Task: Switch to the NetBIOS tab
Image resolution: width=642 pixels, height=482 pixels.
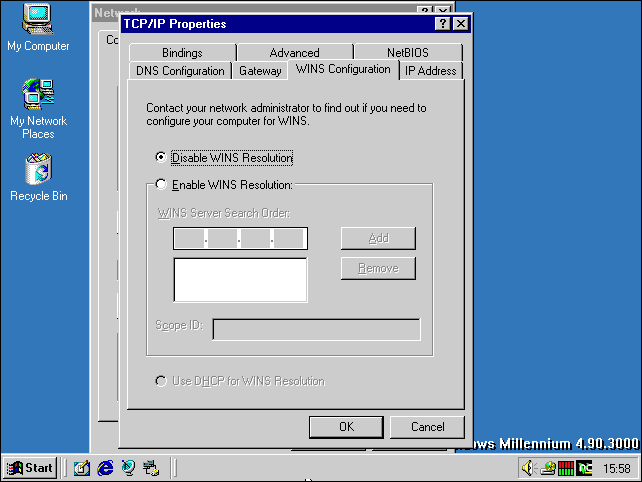Action: pyautogui.click(x=408, y=52)
